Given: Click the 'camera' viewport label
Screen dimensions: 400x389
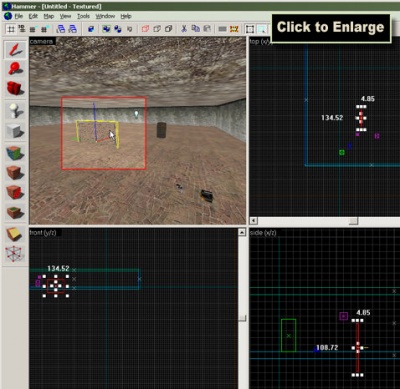Looking at the screenshot, I should (41, 41).
